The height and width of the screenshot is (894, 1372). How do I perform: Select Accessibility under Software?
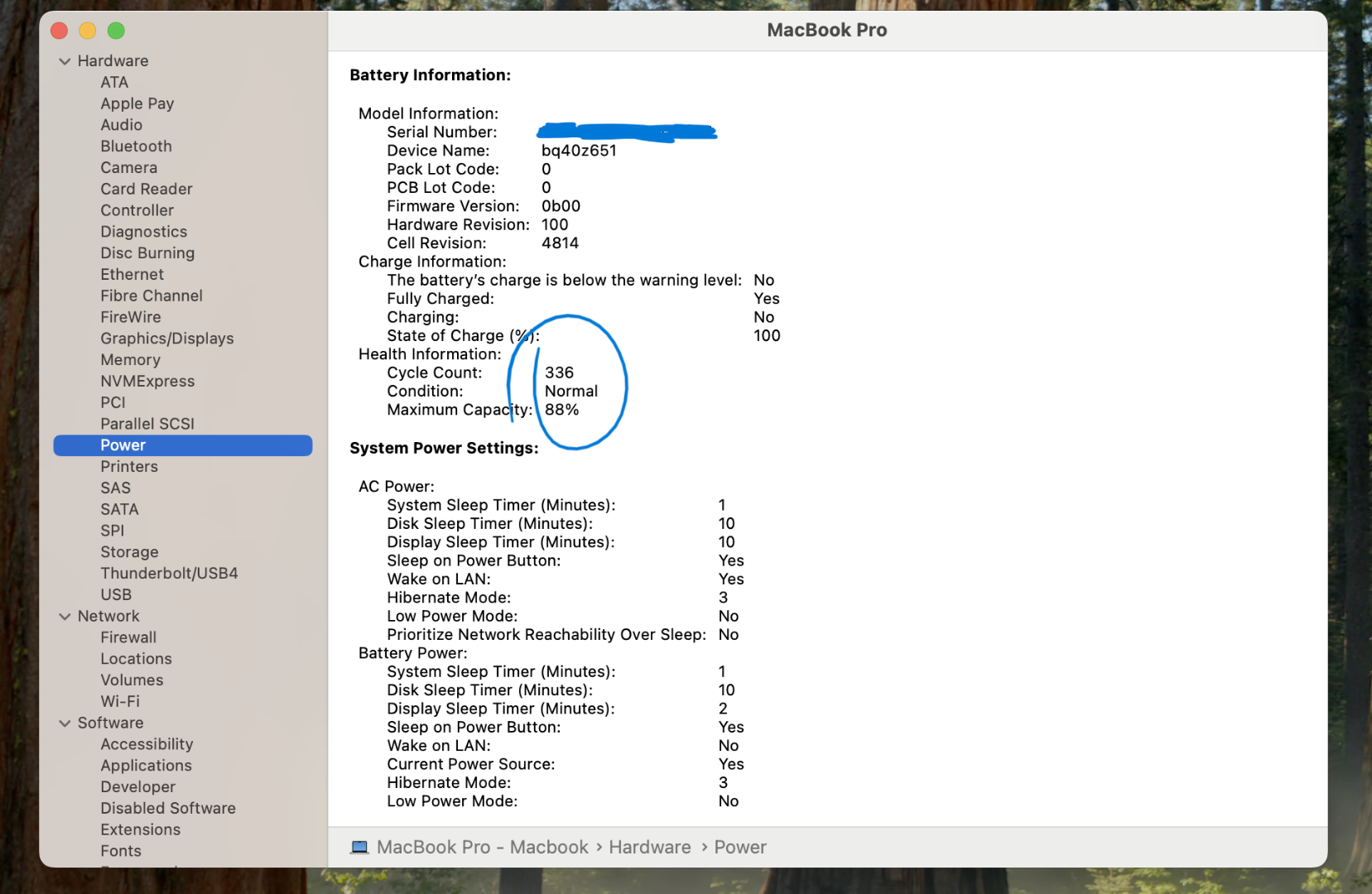[x=147, y=744]
